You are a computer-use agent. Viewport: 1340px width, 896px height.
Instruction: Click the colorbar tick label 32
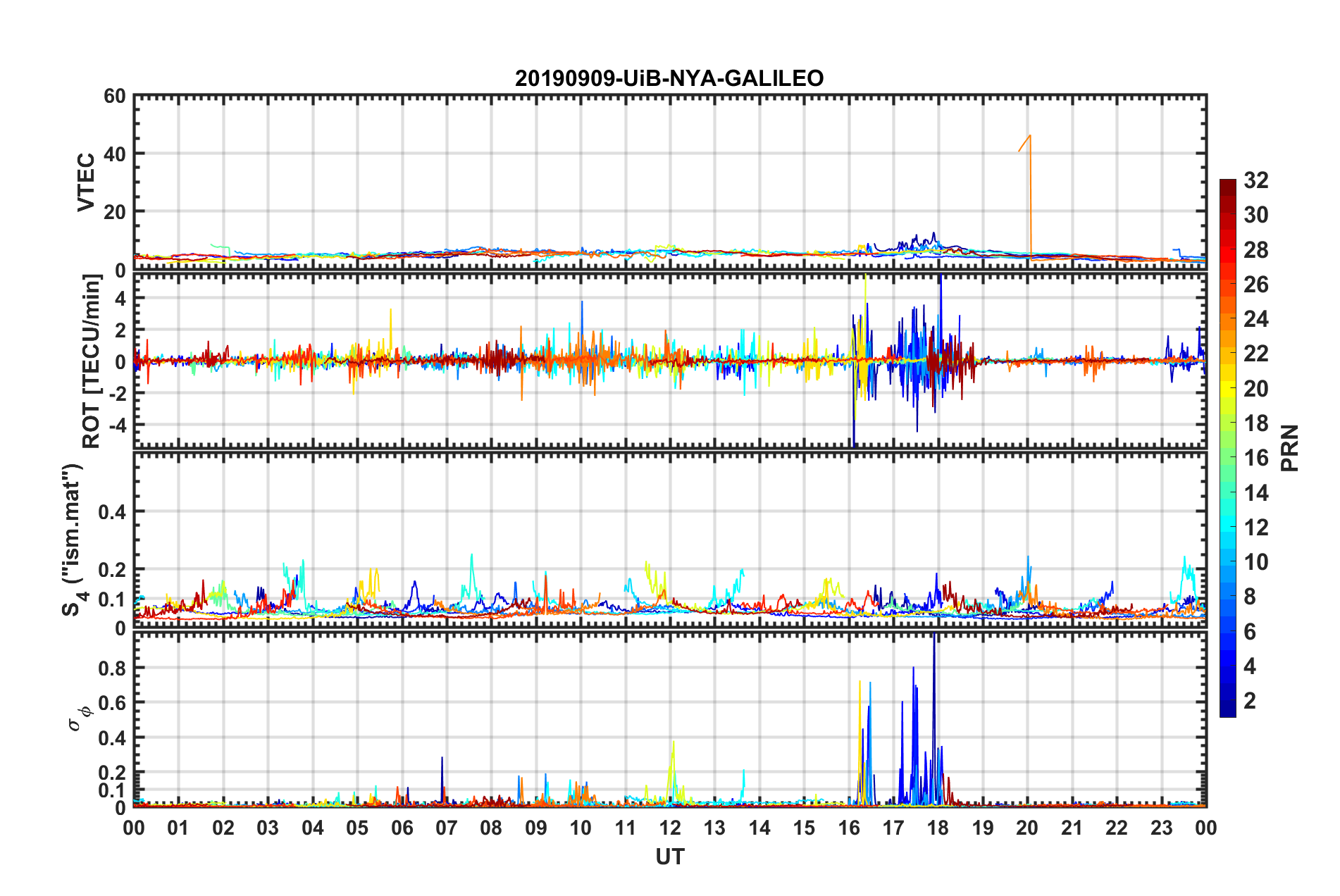point(1255,180)
